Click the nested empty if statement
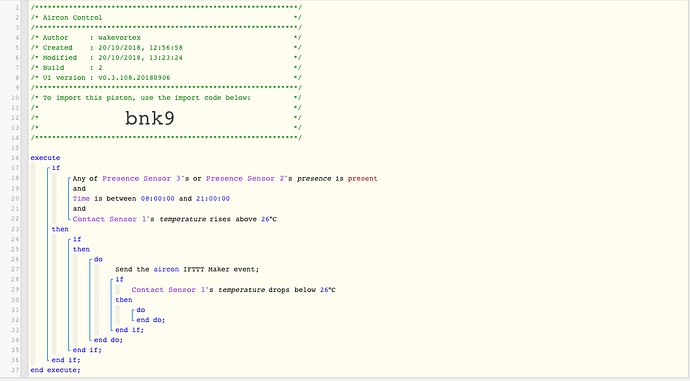The height and width of the screenshot is (381, 690). click(77, 239)
